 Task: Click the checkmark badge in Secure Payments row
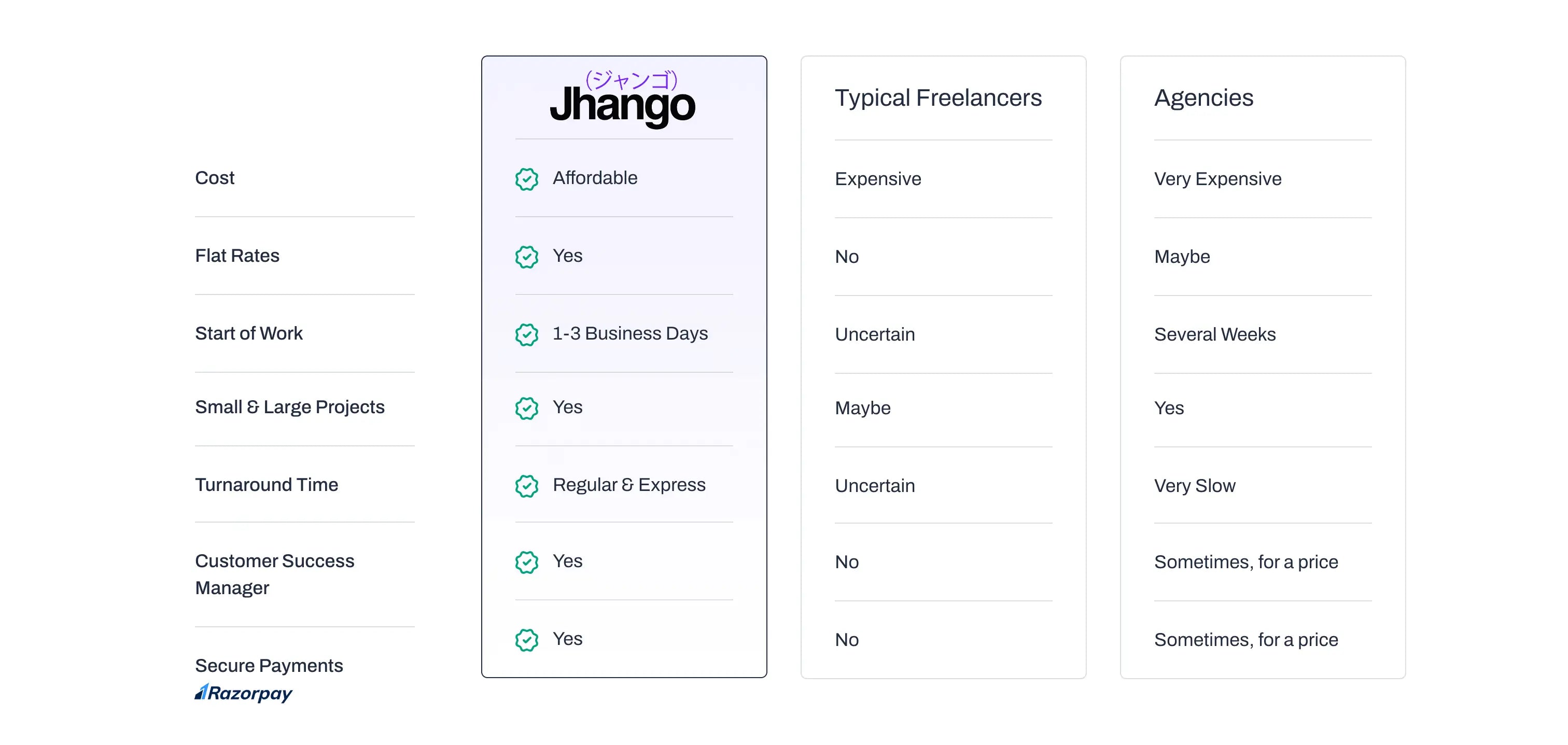[x=526, y=640]
